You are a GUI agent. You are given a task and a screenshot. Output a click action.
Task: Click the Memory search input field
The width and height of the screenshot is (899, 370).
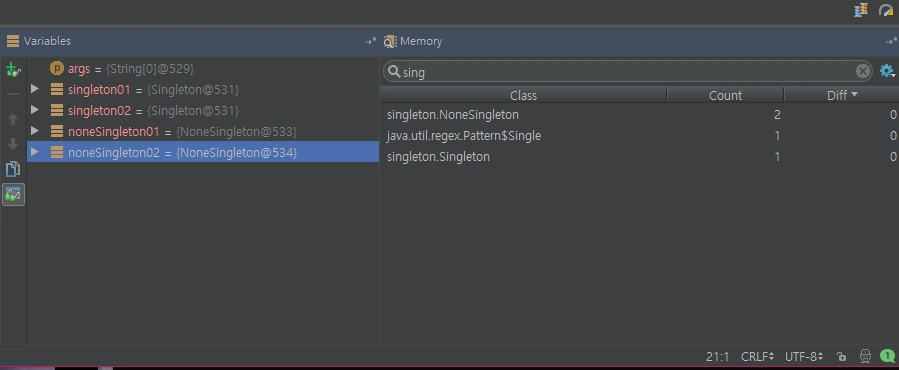tap(627, 72)
